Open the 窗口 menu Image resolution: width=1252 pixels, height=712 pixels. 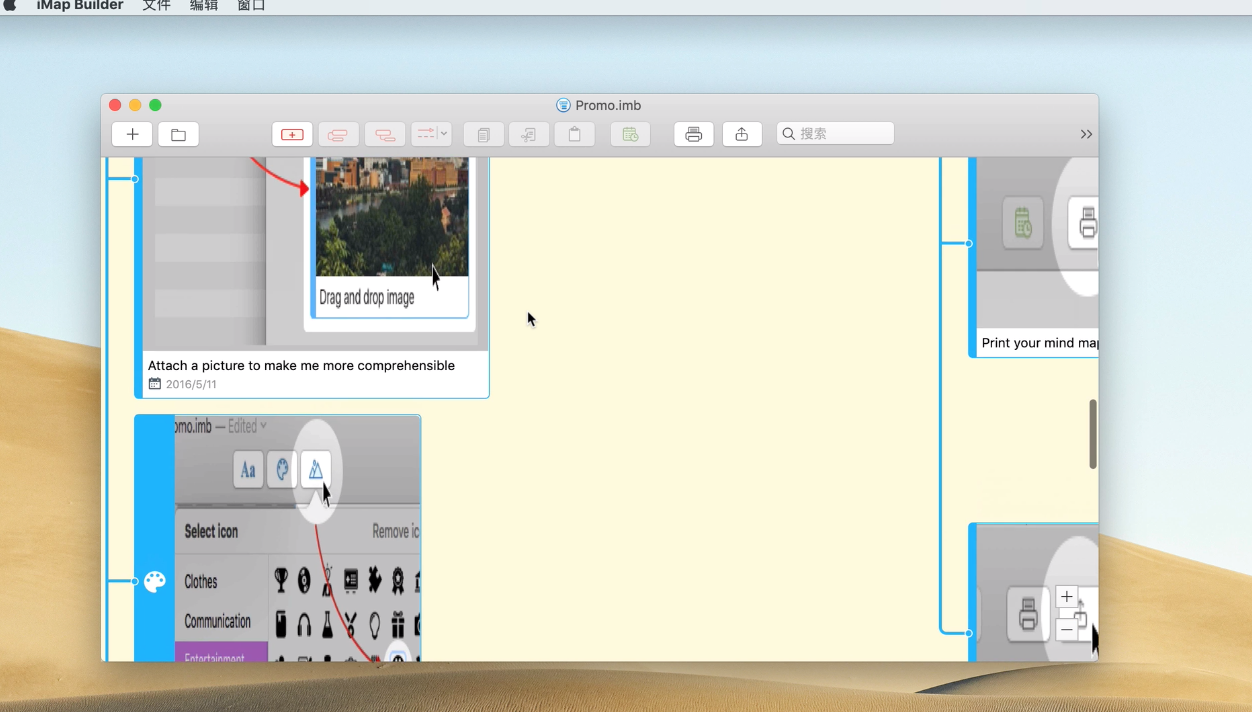point(251,6)
